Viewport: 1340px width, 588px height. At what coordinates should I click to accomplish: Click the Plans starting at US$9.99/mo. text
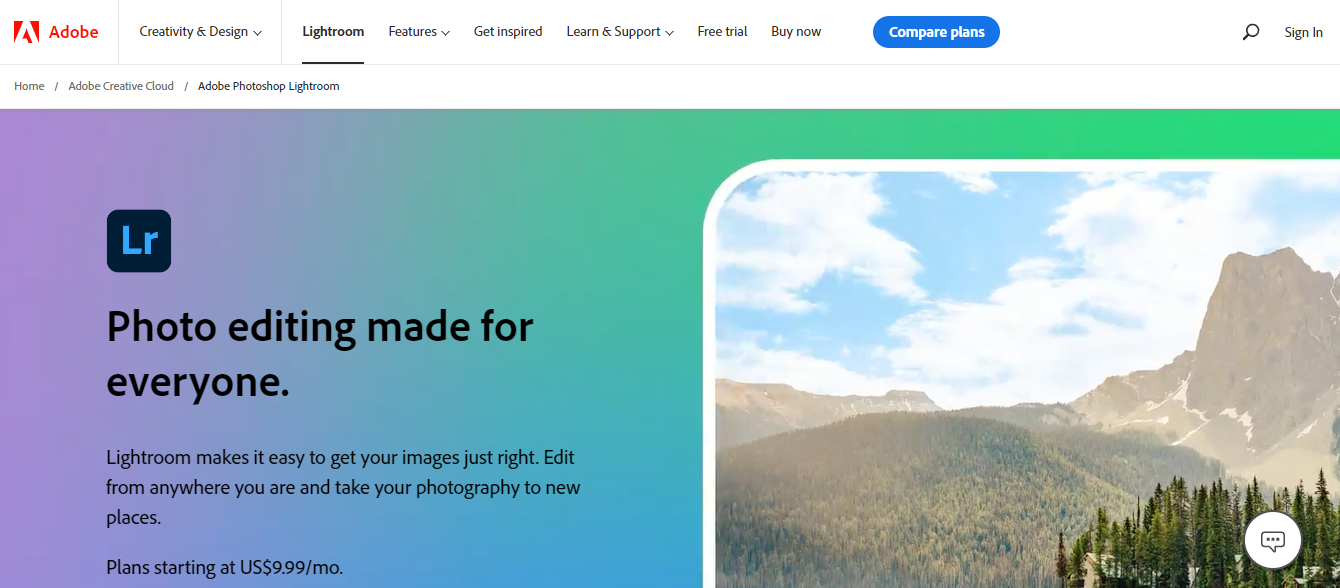click(x=225, y=567)
